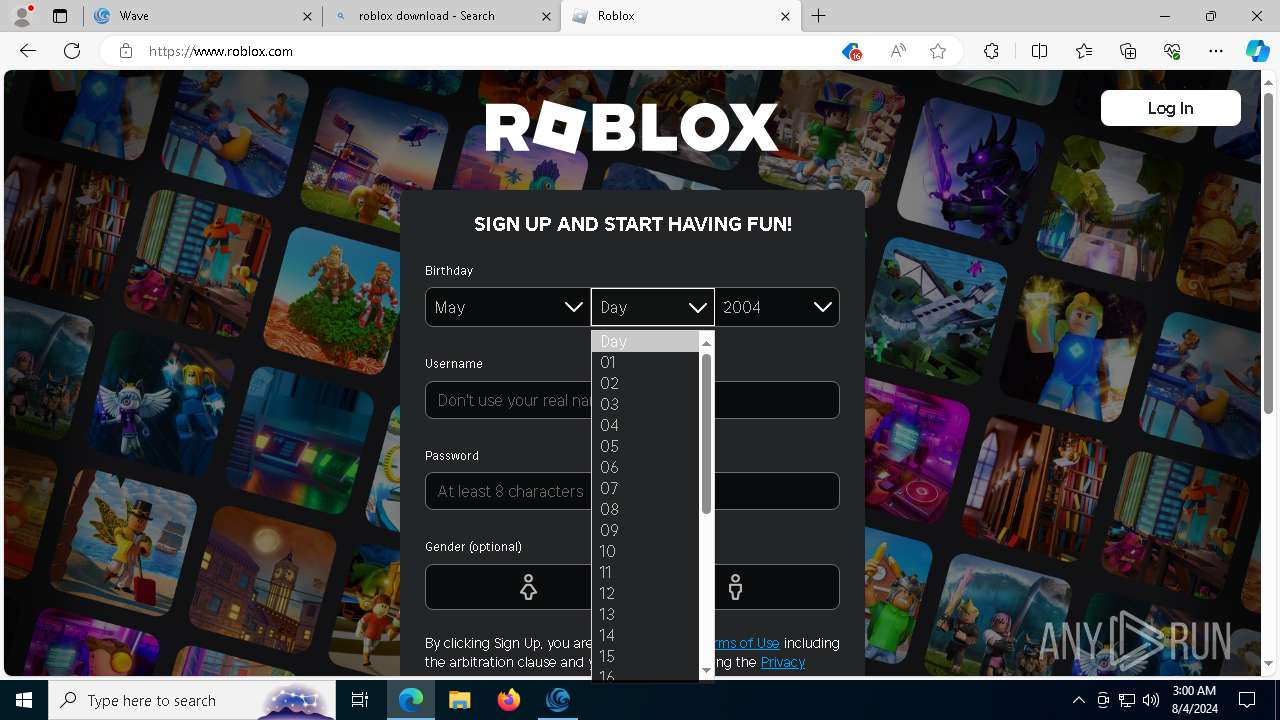Image resolution: width=1280 pixels, height=720 pixels.
Task: Open Wave app taskbar icon
Action: (557, 700)
